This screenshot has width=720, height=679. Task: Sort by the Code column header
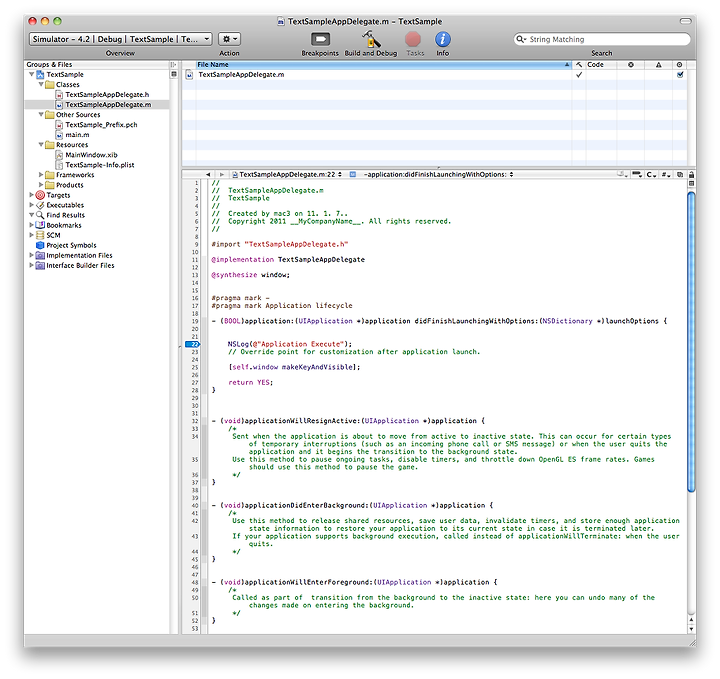point(602,65)
